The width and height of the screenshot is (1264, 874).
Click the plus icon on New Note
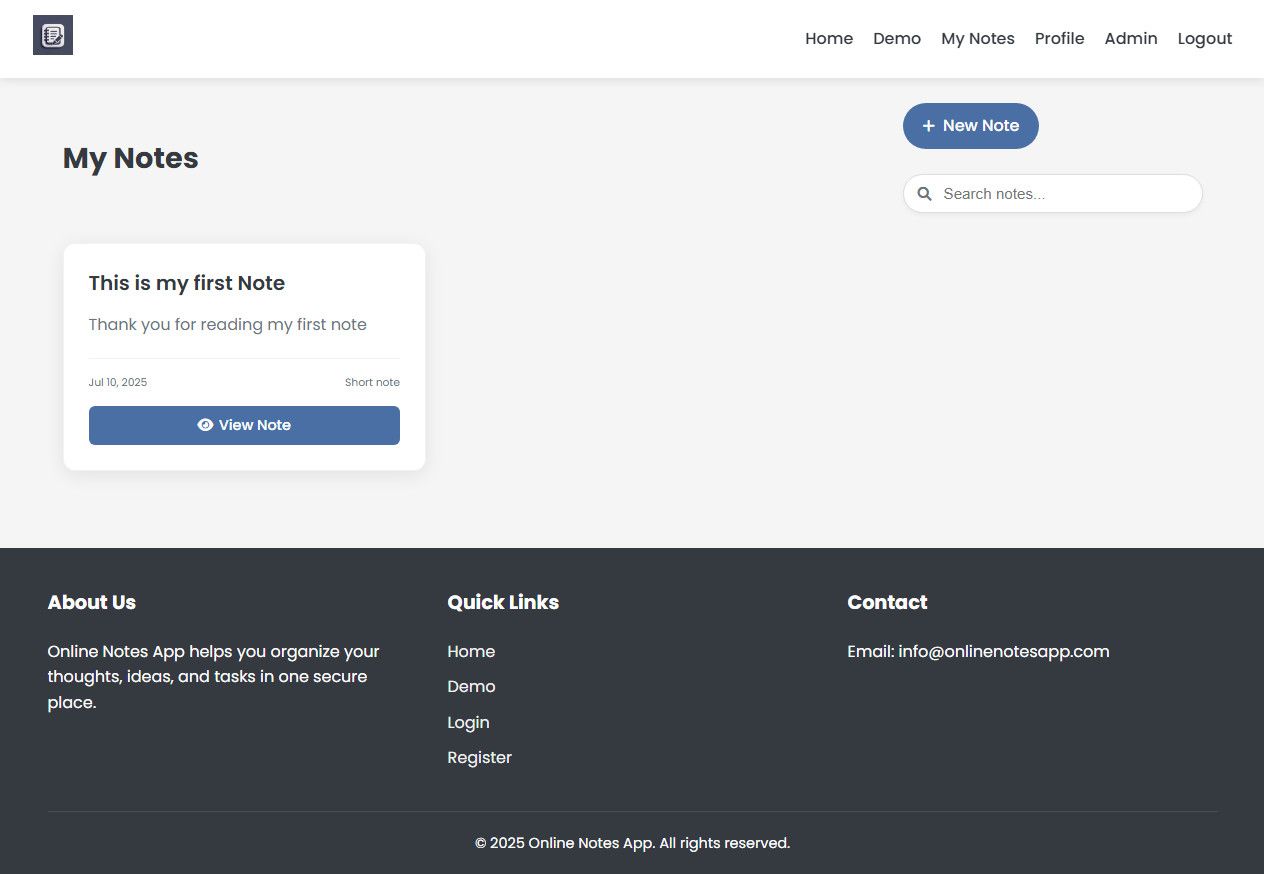click(x=928, y=126)
